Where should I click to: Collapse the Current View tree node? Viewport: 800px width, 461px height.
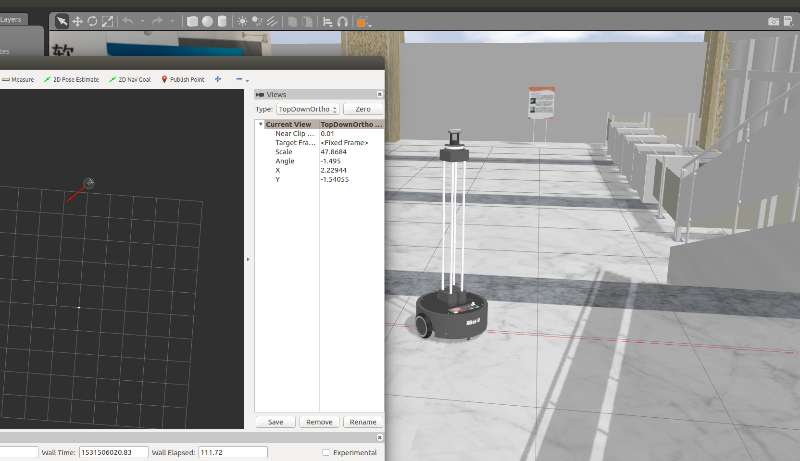pyautogui.click(x=261, y=124)
